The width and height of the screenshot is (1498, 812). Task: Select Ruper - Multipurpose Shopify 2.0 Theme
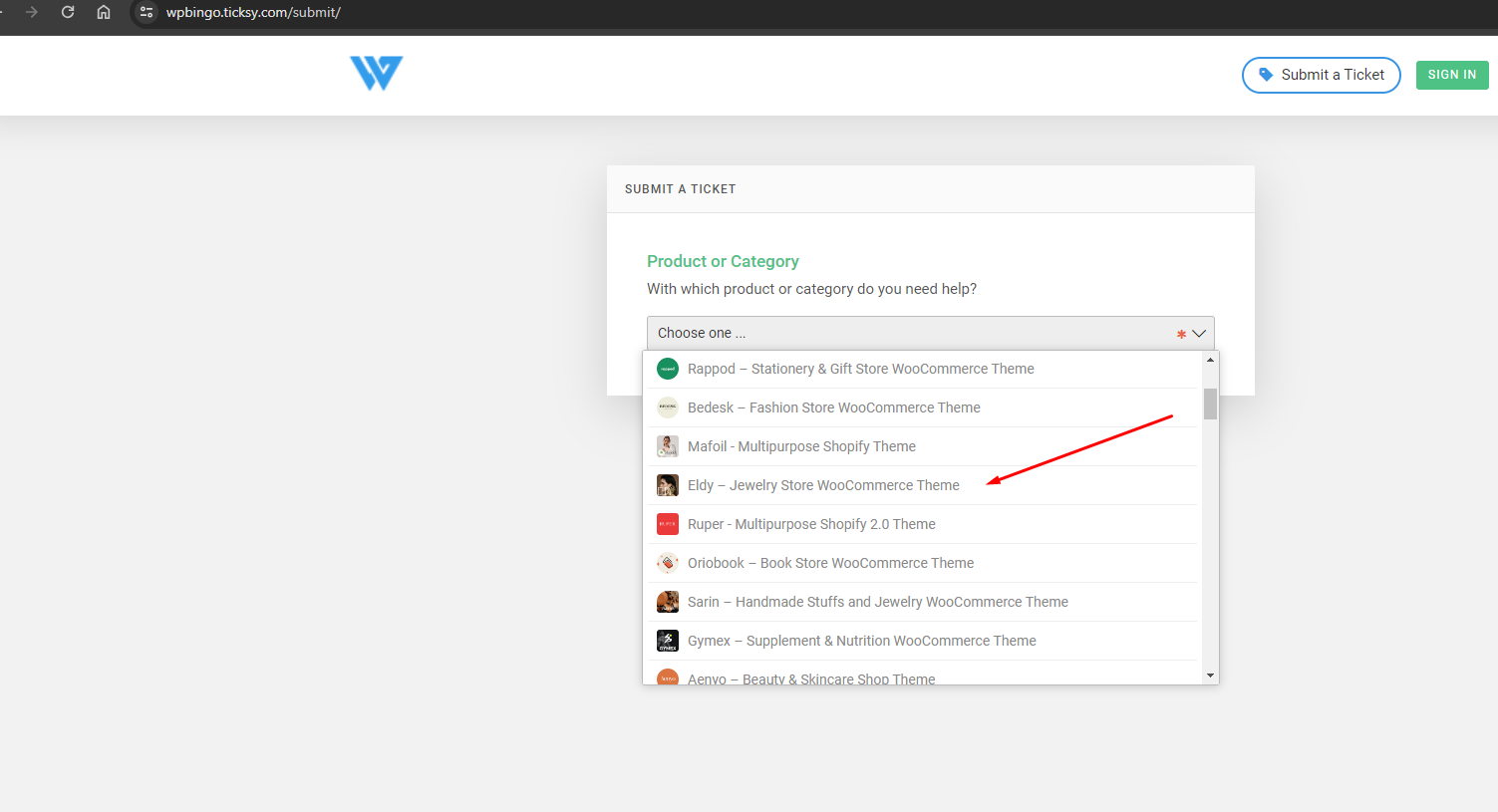tap(923, 524)
